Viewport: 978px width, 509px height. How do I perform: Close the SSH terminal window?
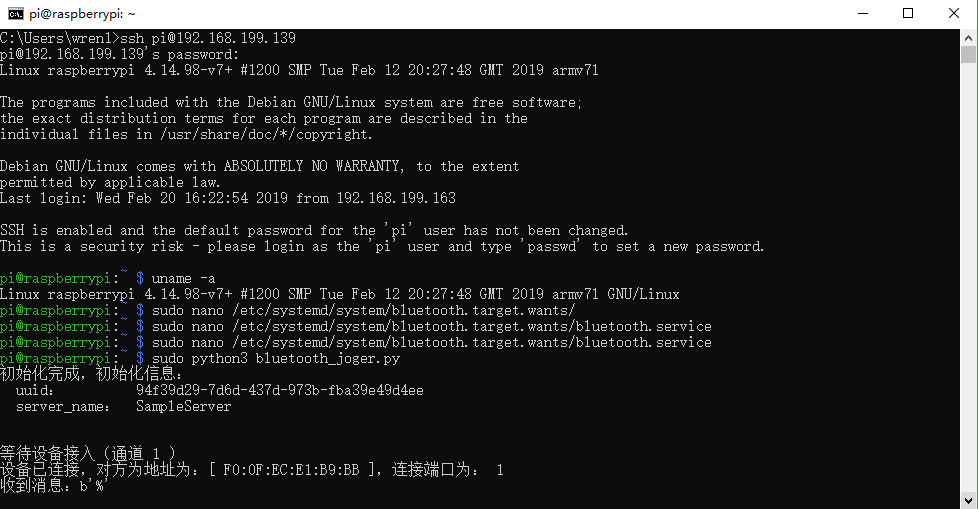[x=954, y=13]
